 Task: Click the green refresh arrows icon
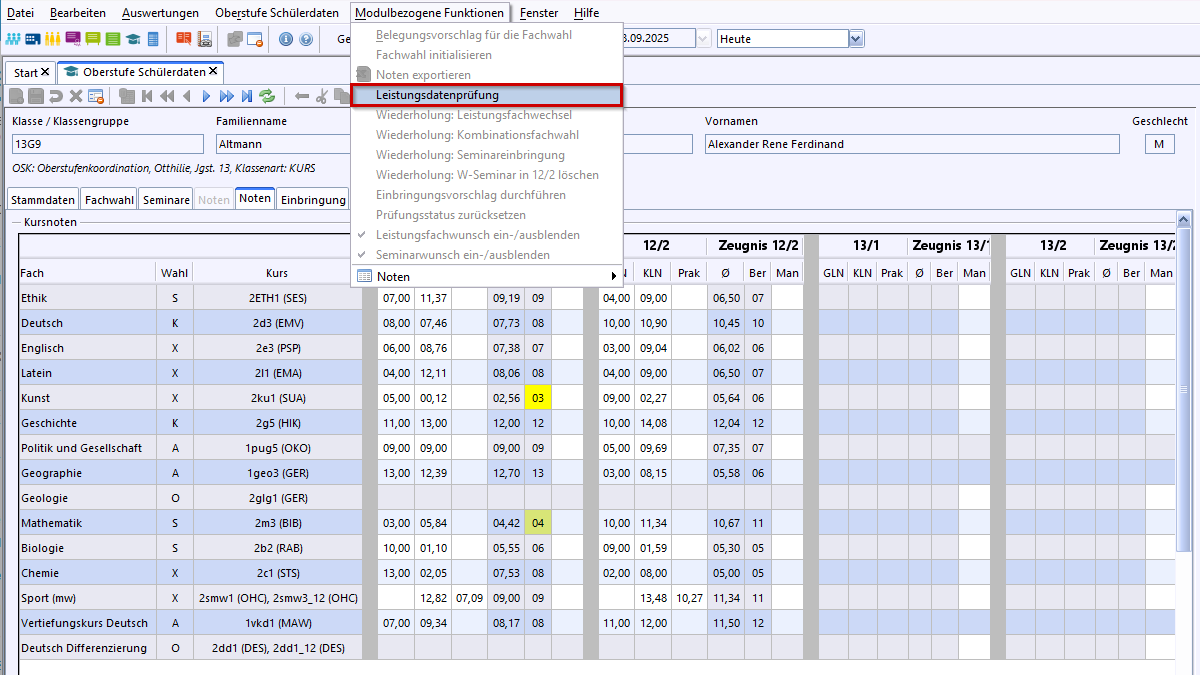267,97
